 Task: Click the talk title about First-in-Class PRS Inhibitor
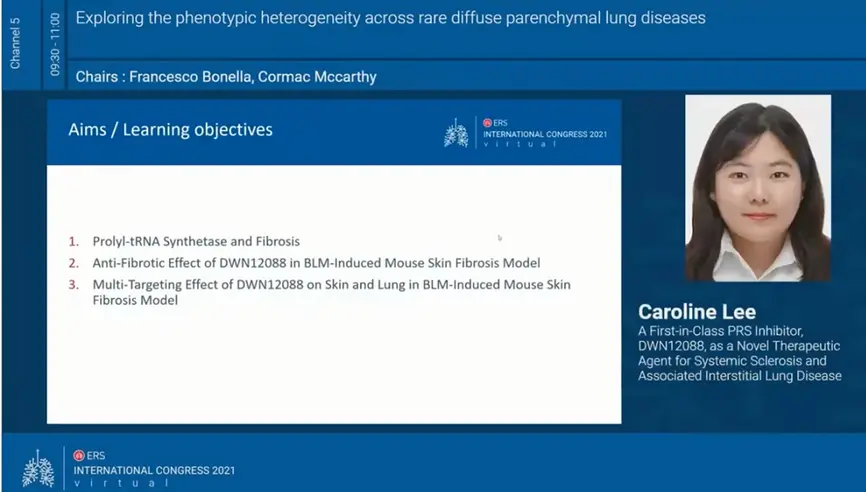point(740,353)
